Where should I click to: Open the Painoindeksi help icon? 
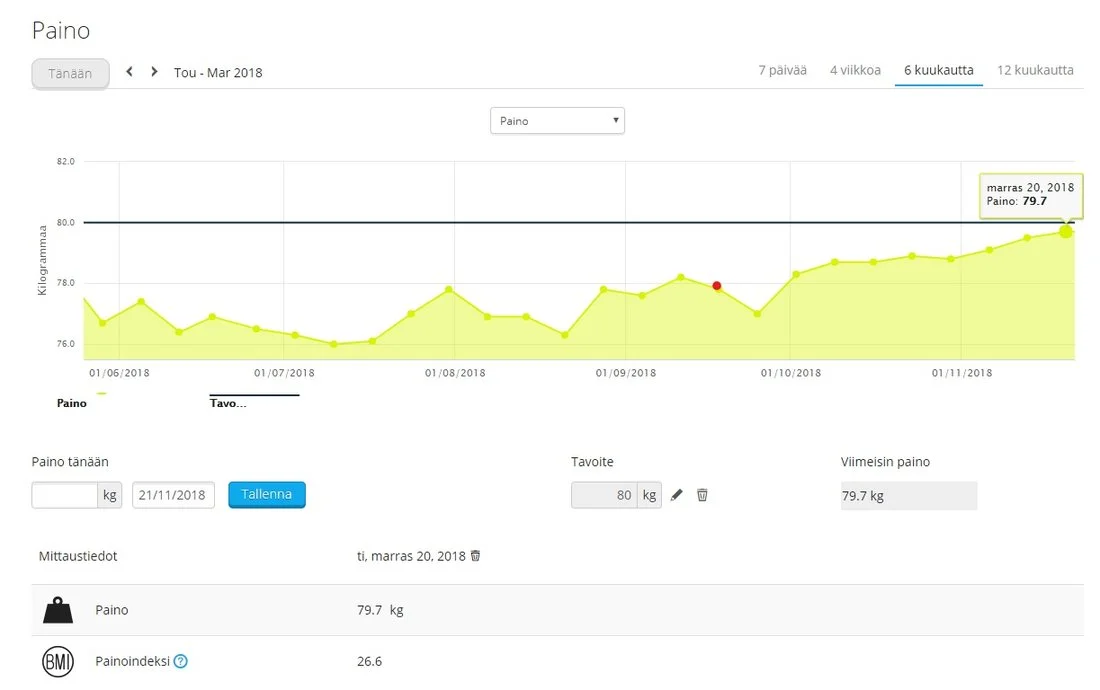181,661
